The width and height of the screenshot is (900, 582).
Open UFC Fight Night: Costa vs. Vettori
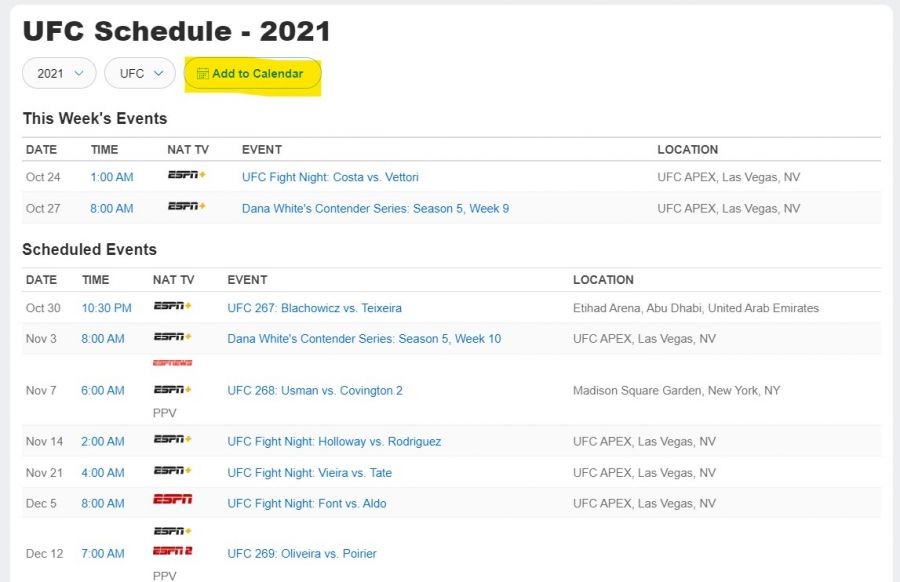330,177
